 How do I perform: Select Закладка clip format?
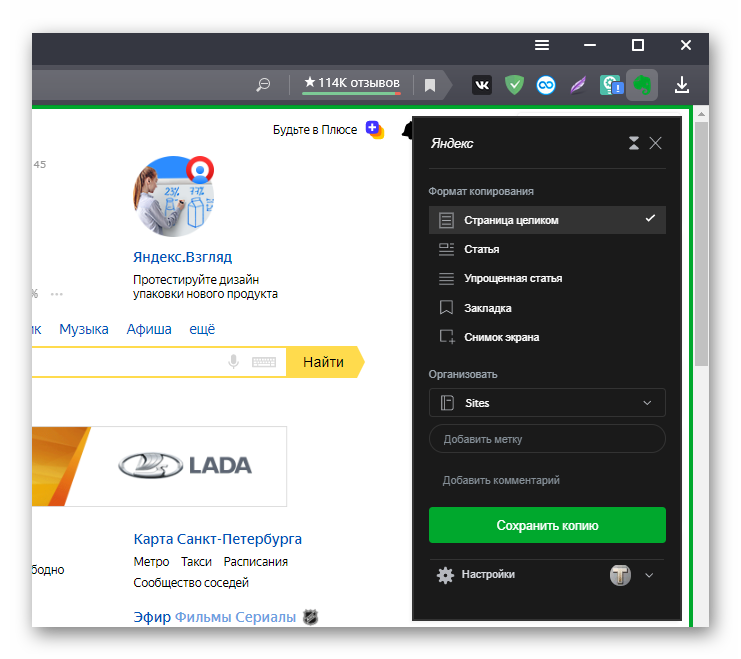pos(547,308)
